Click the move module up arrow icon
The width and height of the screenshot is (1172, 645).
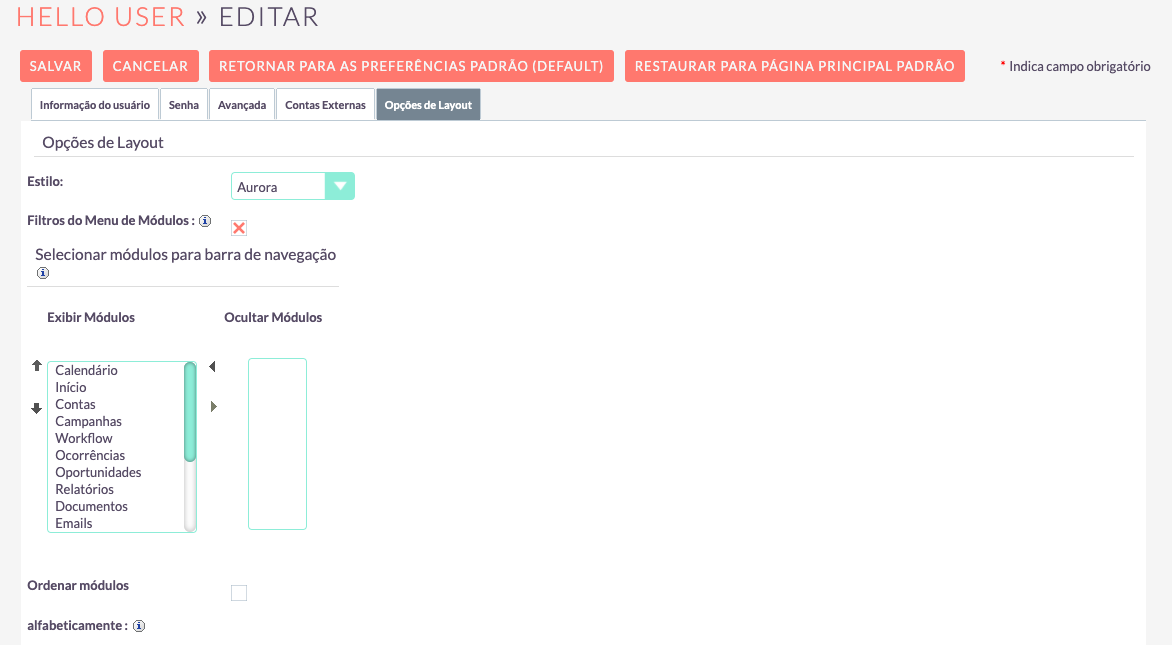click(x=37, y=365)
